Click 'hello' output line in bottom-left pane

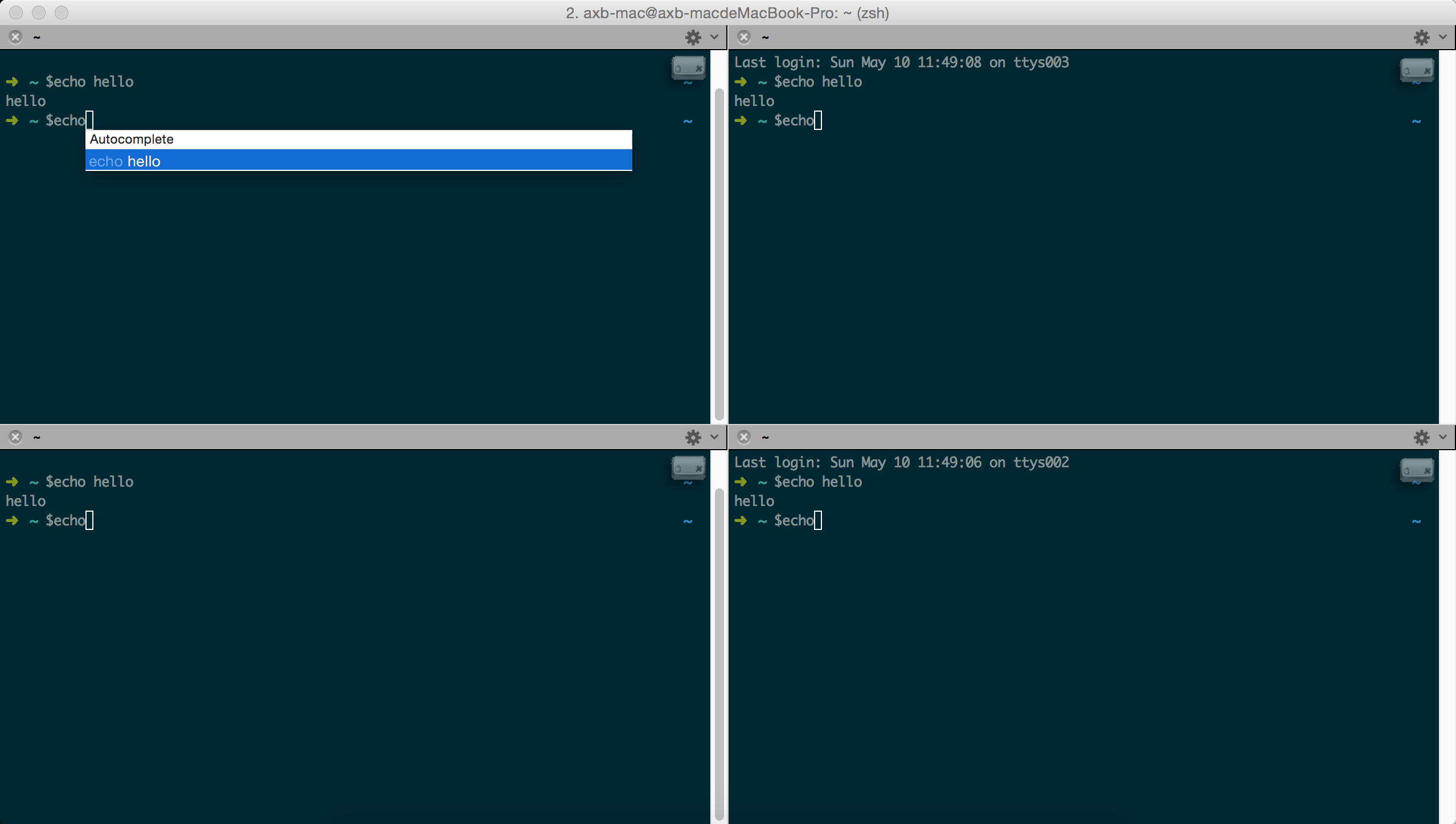coord(26,501)
